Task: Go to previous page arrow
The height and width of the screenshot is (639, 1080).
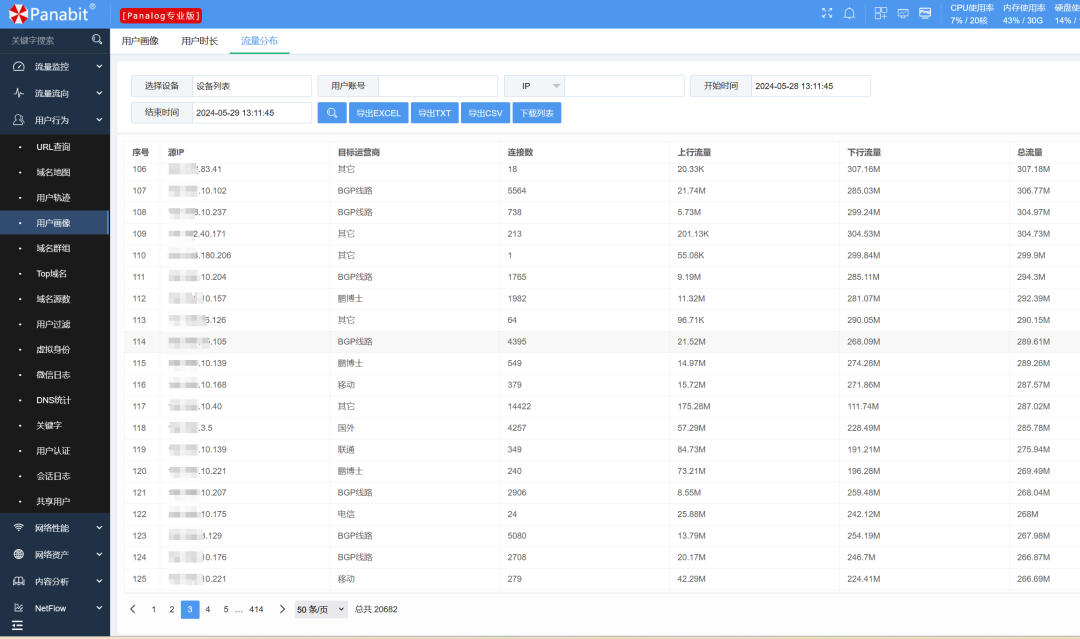Action: tap(133, 609)
